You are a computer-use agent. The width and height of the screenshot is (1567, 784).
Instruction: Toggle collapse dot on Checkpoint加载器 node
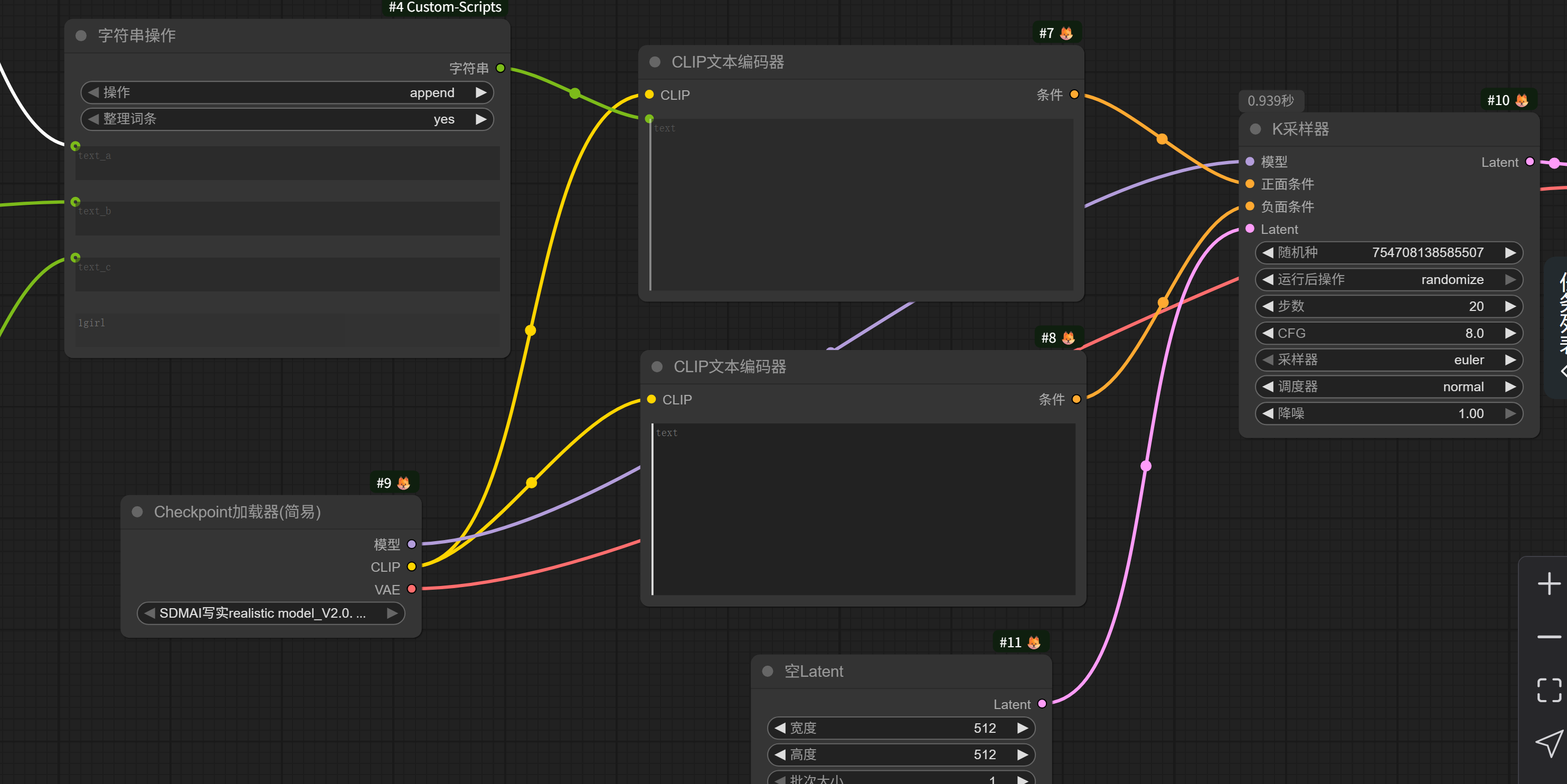click(x=137, y=512)
